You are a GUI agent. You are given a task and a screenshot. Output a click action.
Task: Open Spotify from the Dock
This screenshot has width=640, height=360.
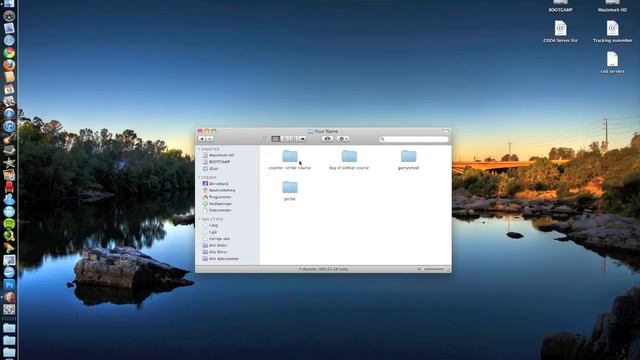click(9, 223)
